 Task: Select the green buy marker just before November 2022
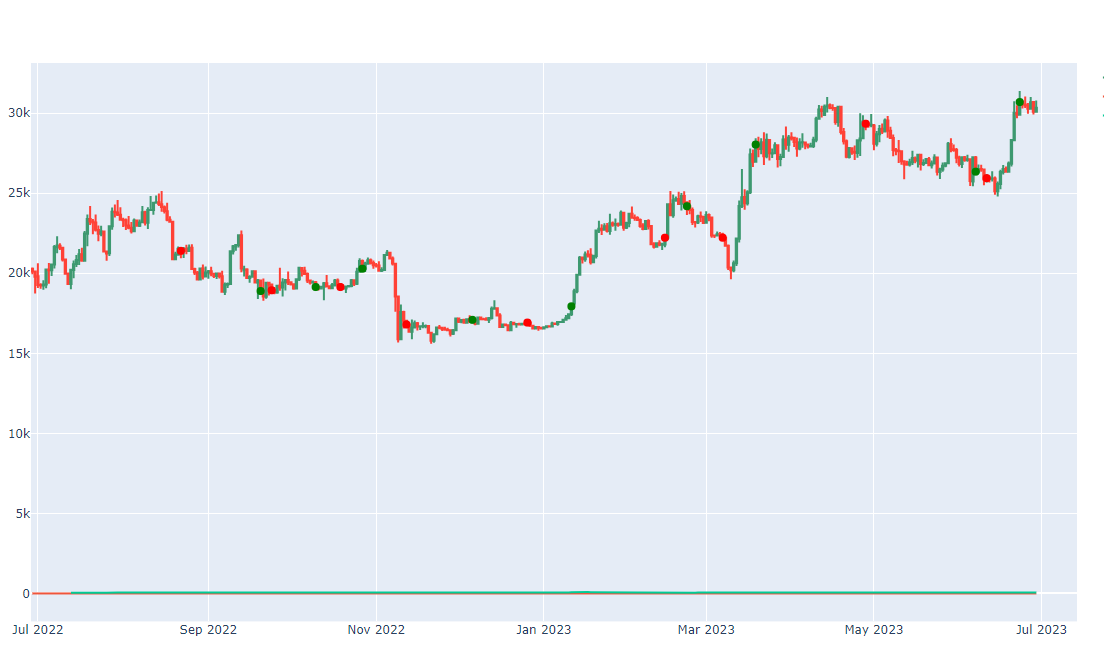pos(362,268)
